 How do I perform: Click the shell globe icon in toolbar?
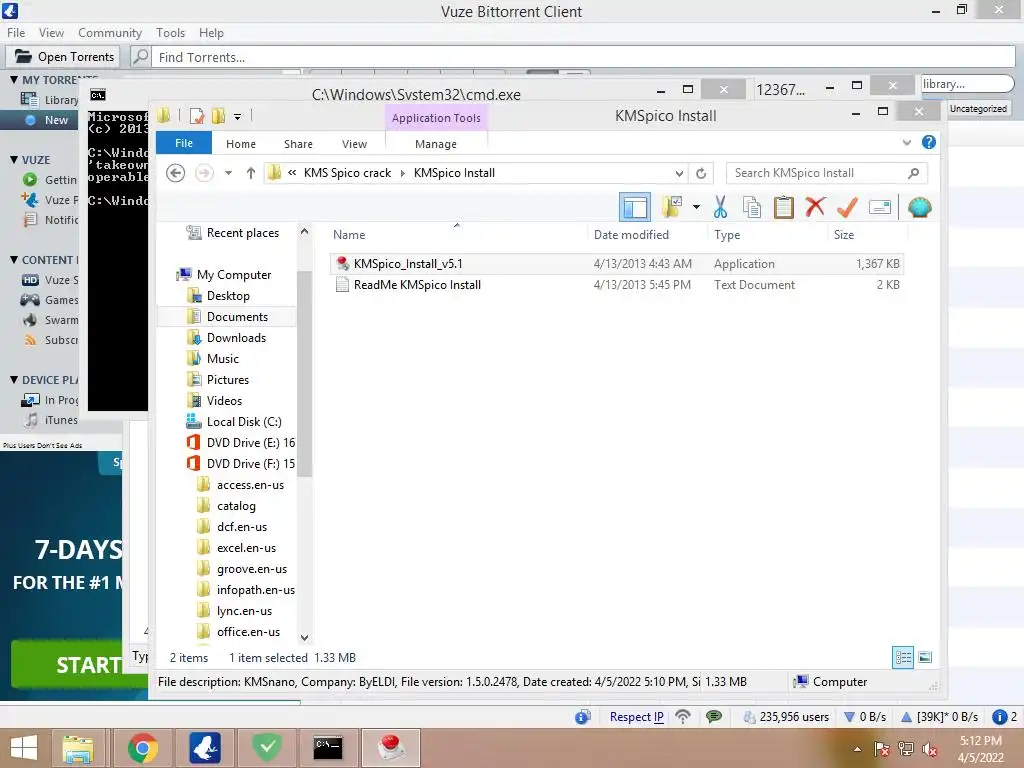click(x=919, y=207)
